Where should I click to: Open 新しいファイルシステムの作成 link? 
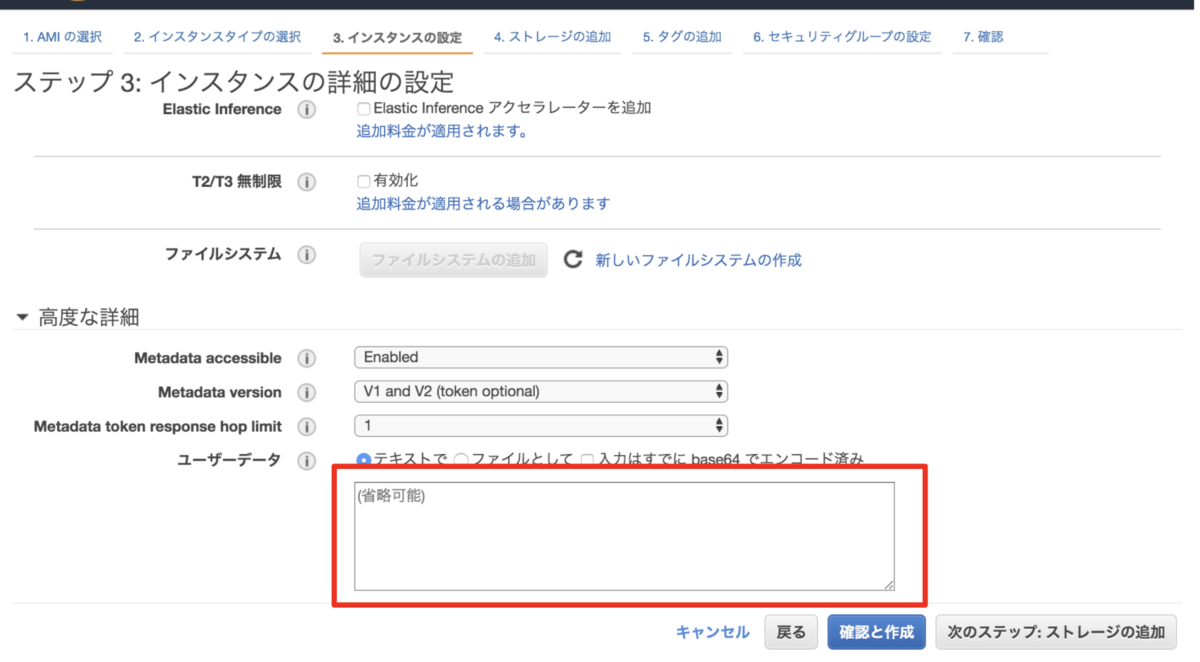coord(698,260)
